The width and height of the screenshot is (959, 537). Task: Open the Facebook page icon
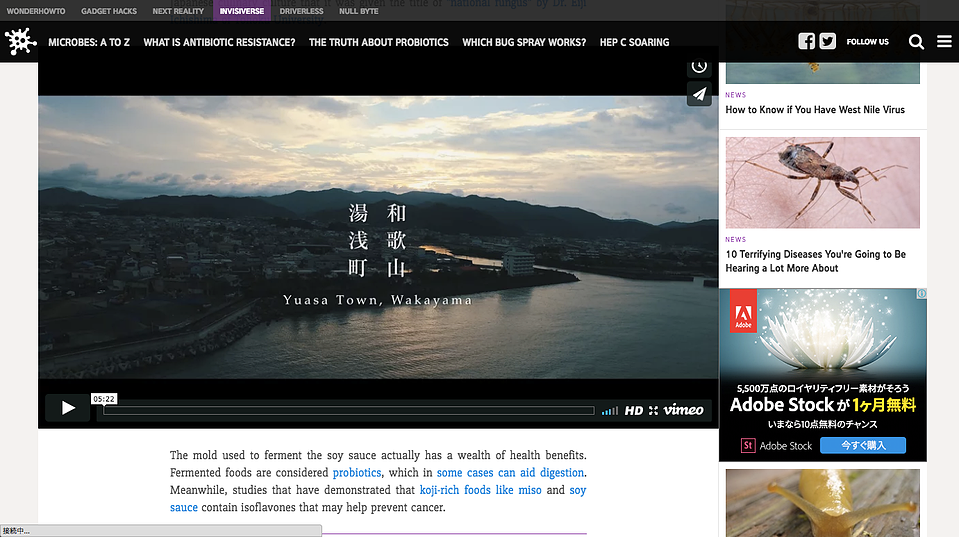pos(806,41)
